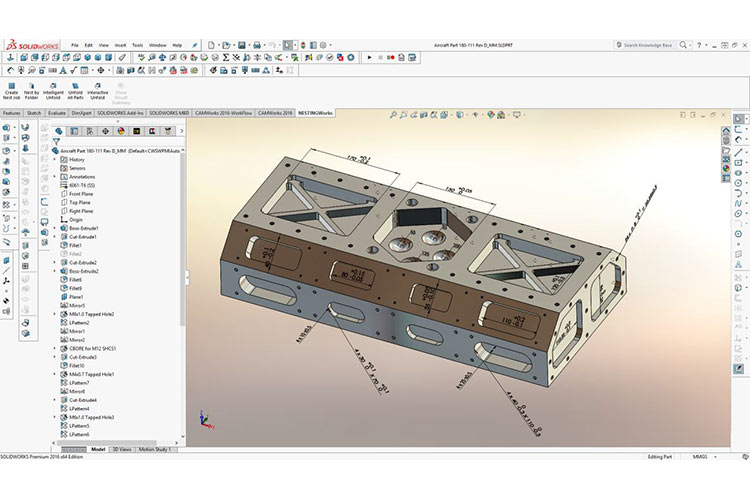Viewport: 750px width, 500px height.
Task: Open Edit Appearance color ball icon in viewport
Action: click(x=490, y=115)
